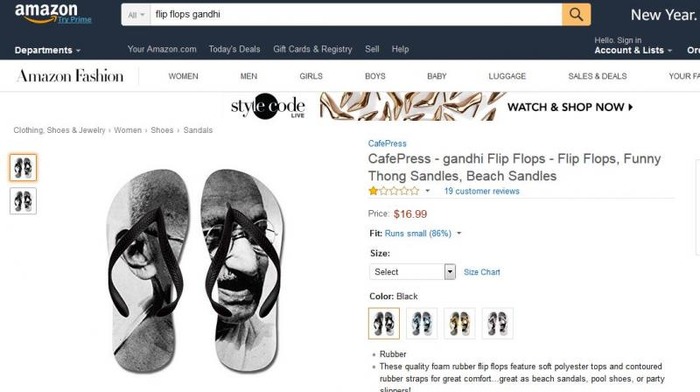Choose the yellow flip flop color swatch

(459, 323)
